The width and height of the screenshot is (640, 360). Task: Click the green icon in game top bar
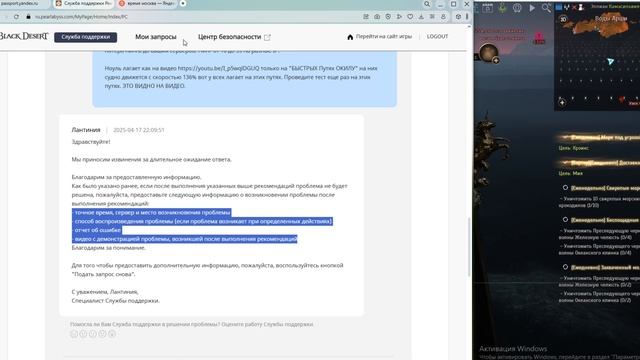point(502,8)
